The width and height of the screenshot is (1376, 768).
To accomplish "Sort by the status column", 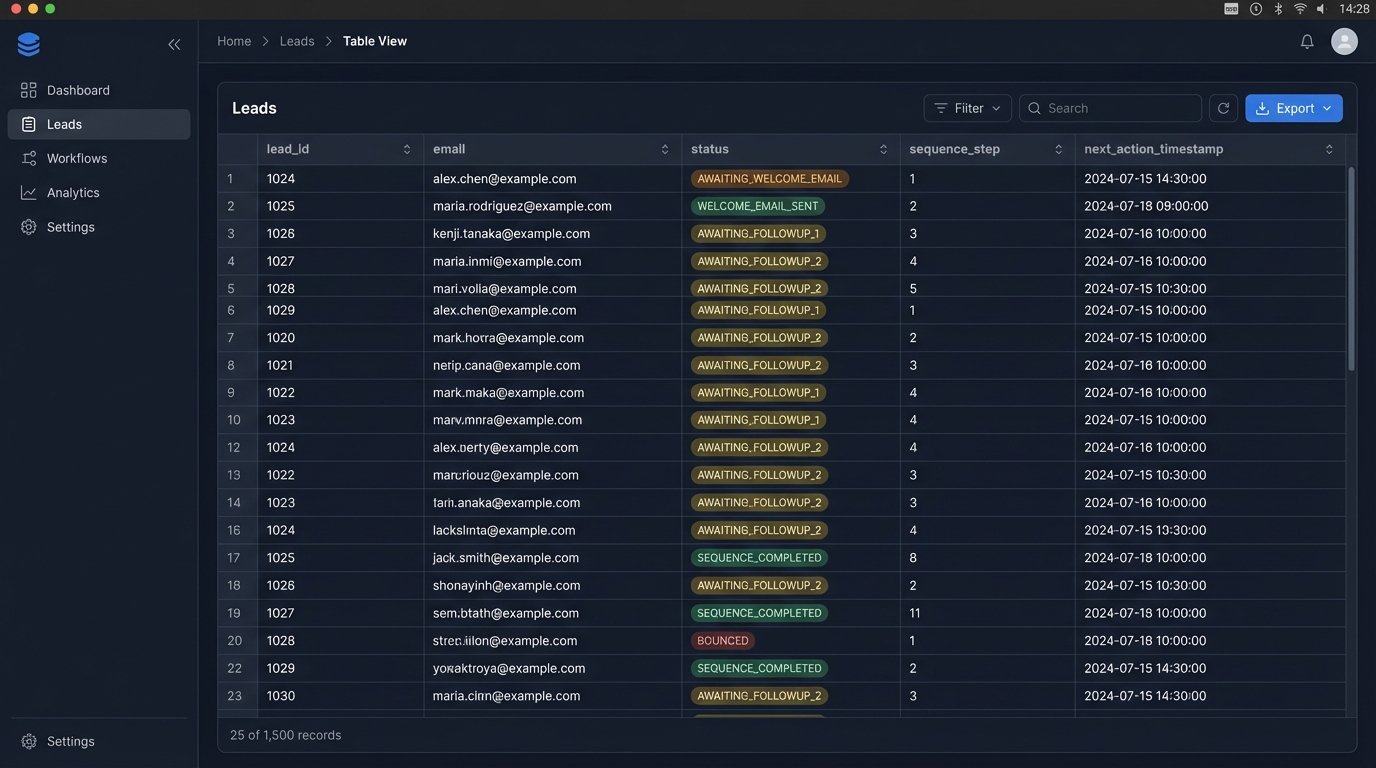I will [x=883, y=149].
